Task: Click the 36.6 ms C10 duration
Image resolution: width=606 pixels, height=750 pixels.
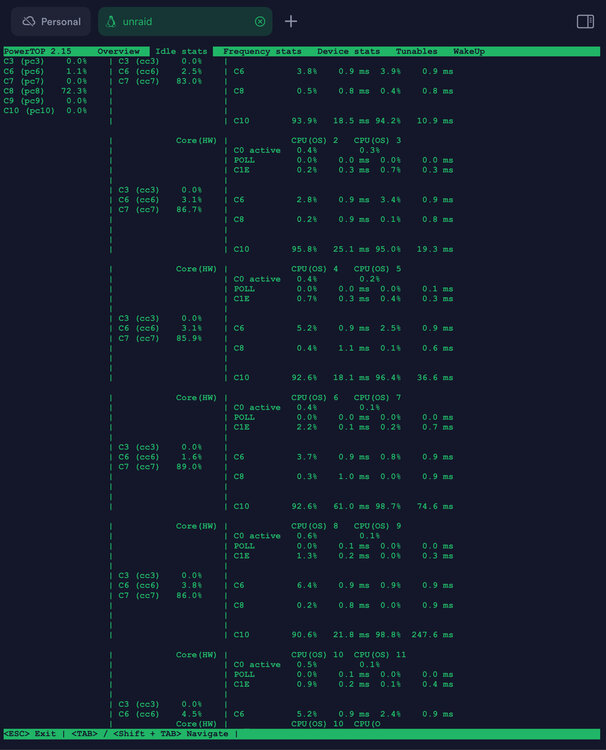Action: point(435,378)
